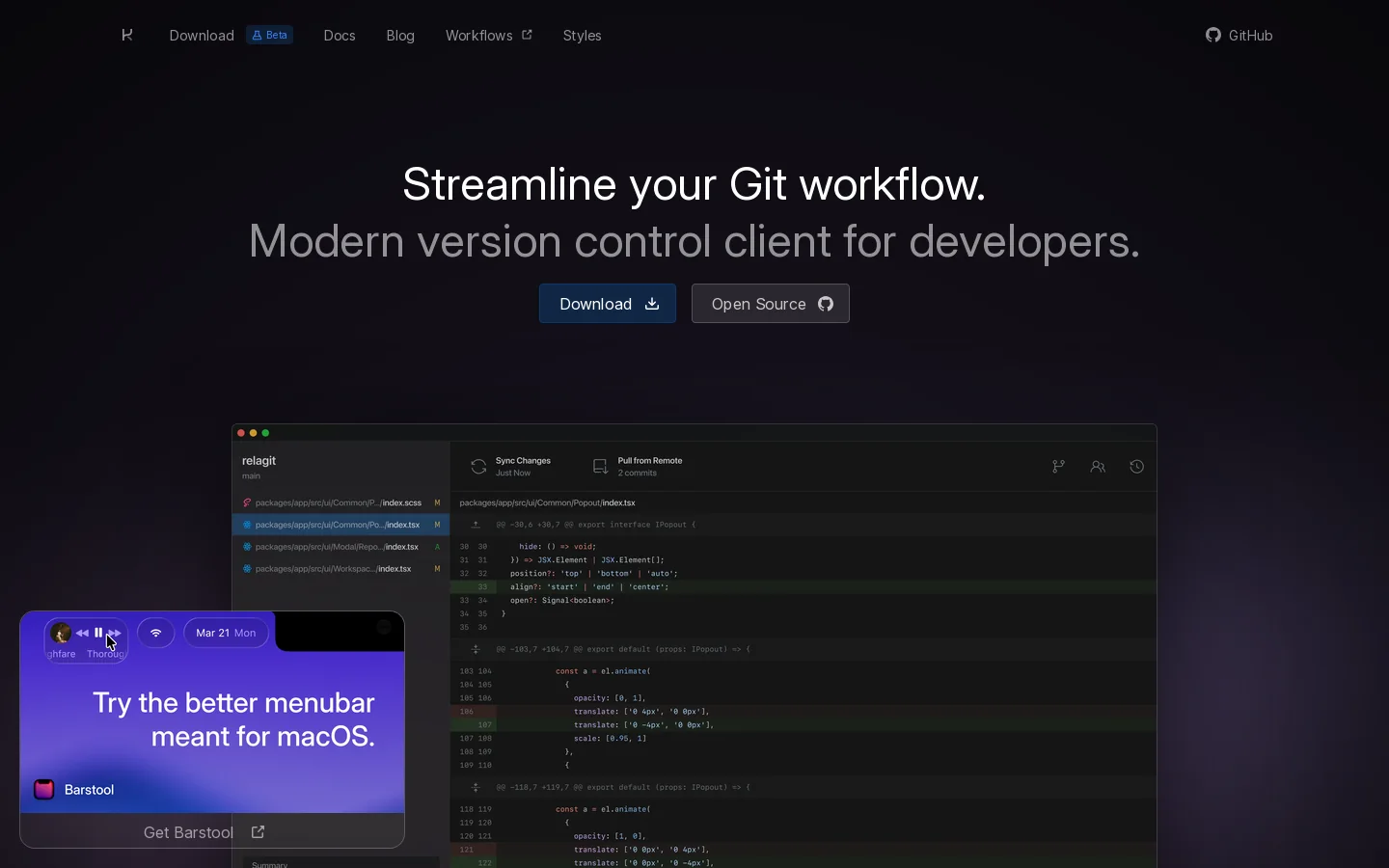The image size is (1389, 868).
Task: Expand diff context above the @@ -30,6 hunk
Action: tap(476, 525)
